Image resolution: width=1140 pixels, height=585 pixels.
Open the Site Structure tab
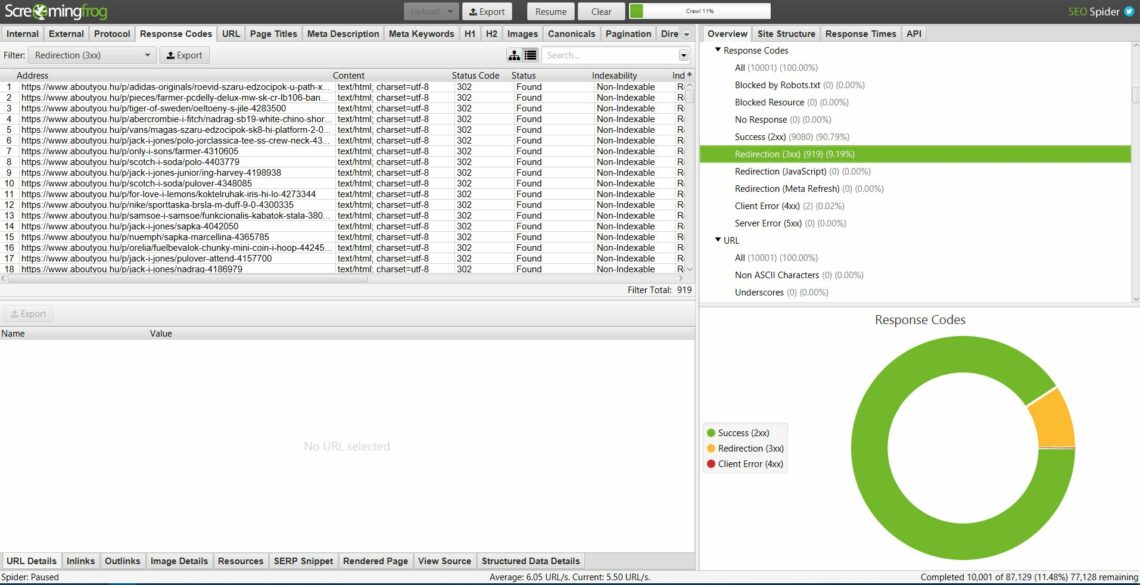(786, 34)
